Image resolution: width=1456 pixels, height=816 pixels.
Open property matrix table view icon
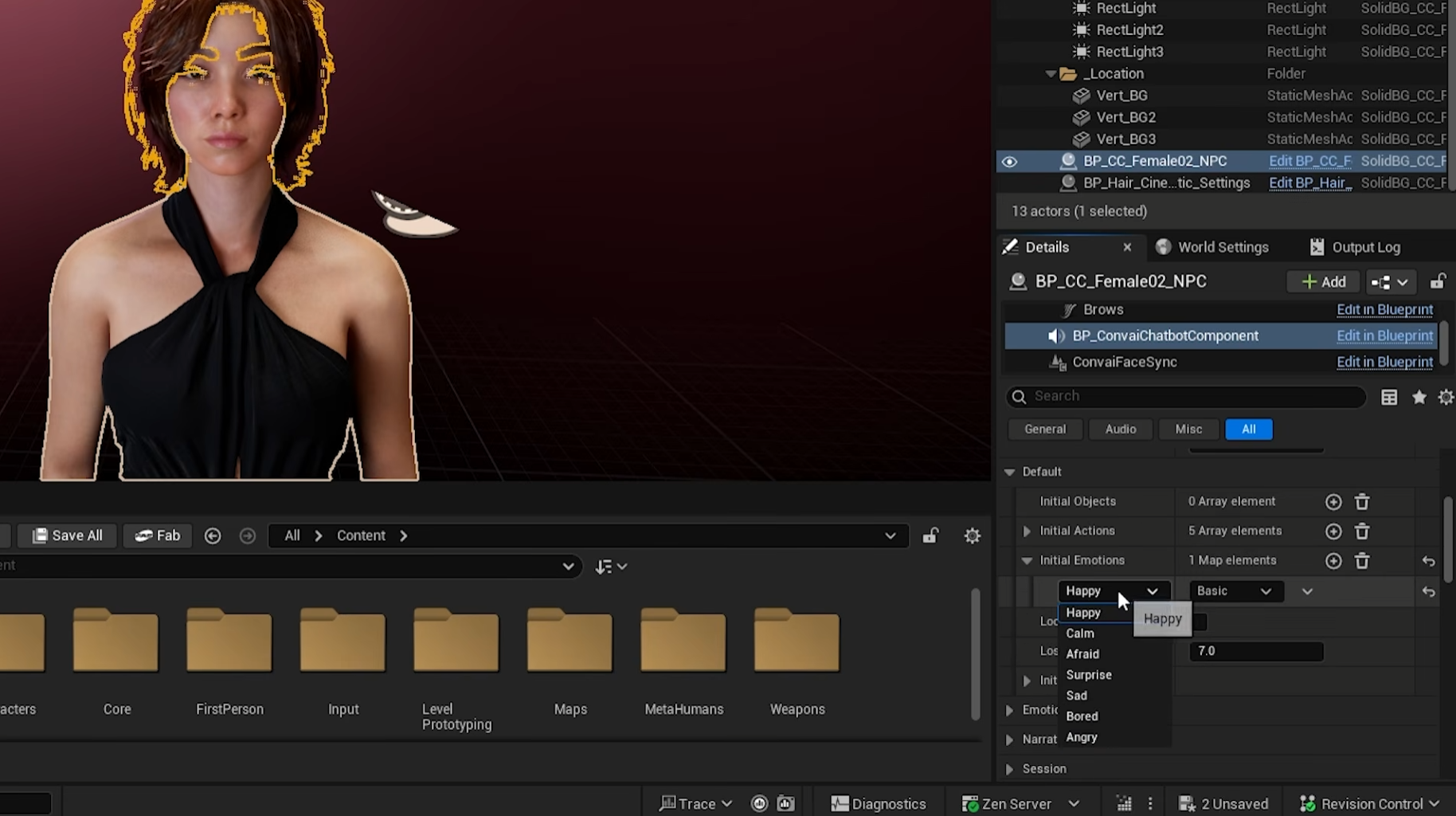click(1389, 397)
